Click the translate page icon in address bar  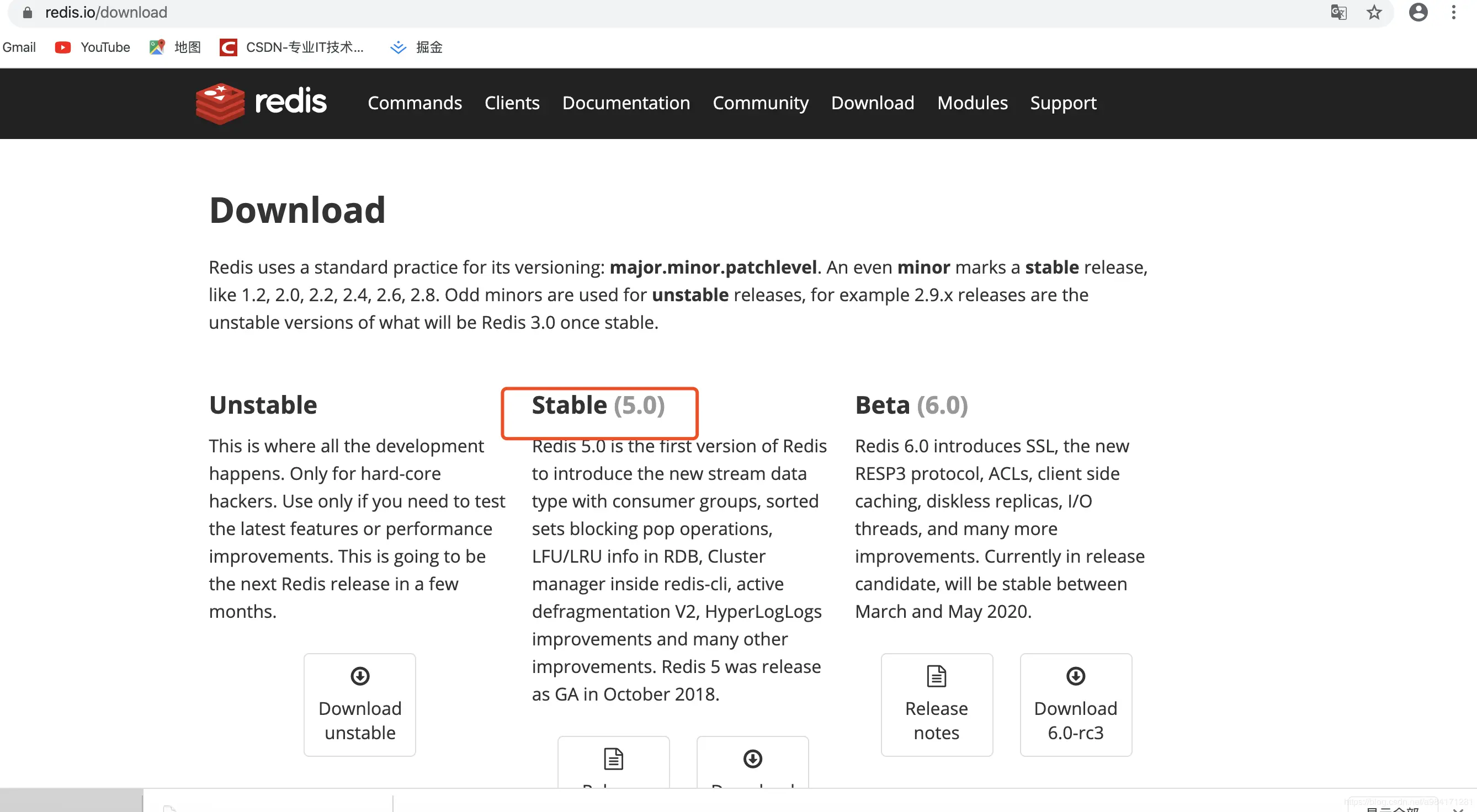1338,12
